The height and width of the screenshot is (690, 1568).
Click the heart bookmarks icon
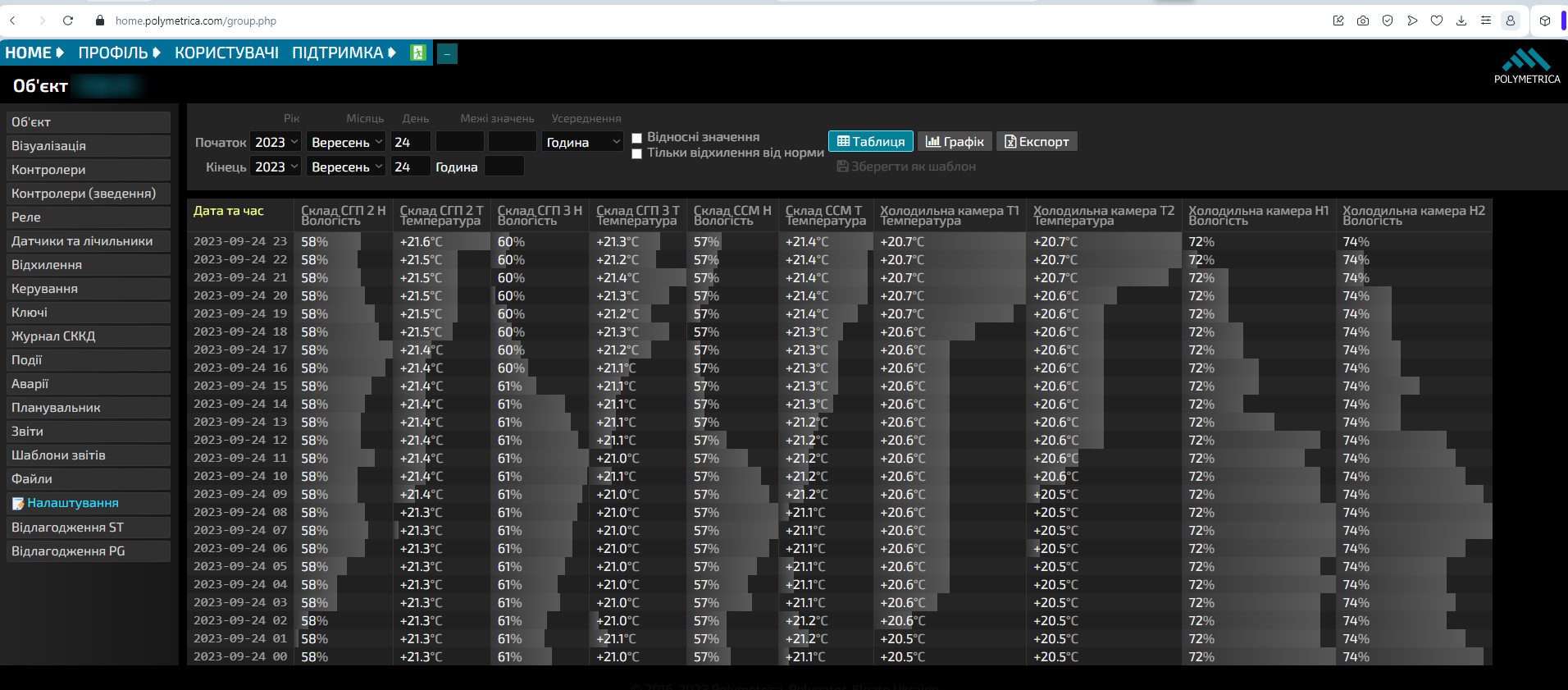point(1437,21)
